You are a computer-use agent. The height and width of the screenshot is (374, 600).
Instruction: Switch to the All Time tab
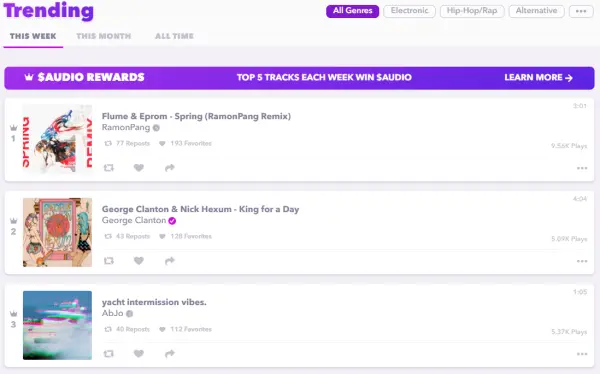(x=174, y=36)
